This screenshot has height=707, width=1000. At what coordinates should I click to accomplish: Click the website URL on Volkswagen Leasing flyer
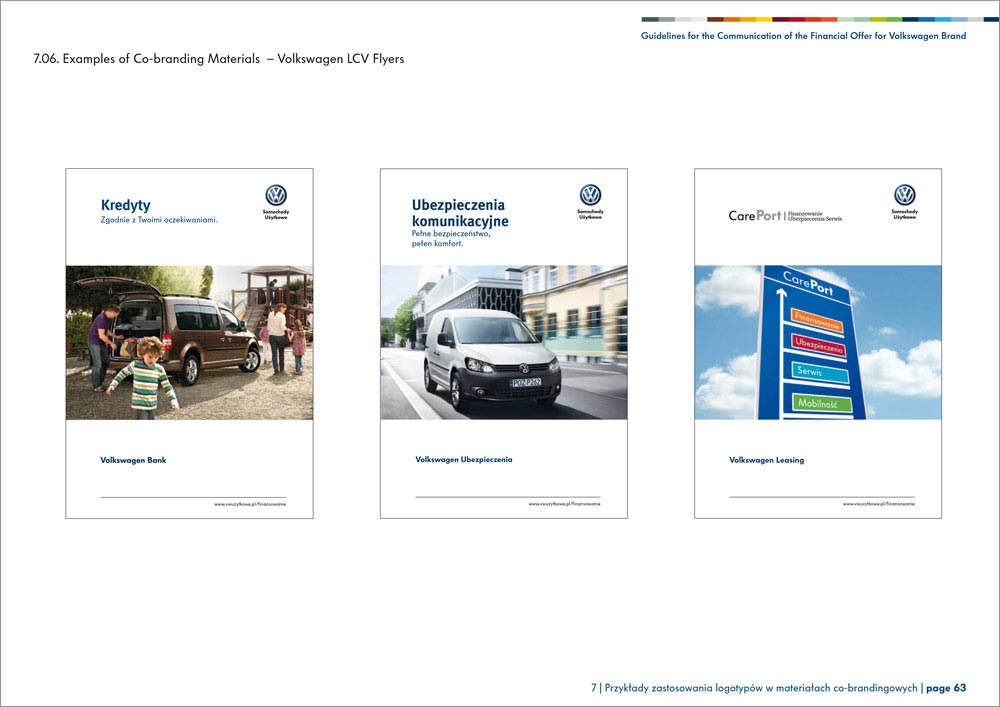tap(879, 504)
